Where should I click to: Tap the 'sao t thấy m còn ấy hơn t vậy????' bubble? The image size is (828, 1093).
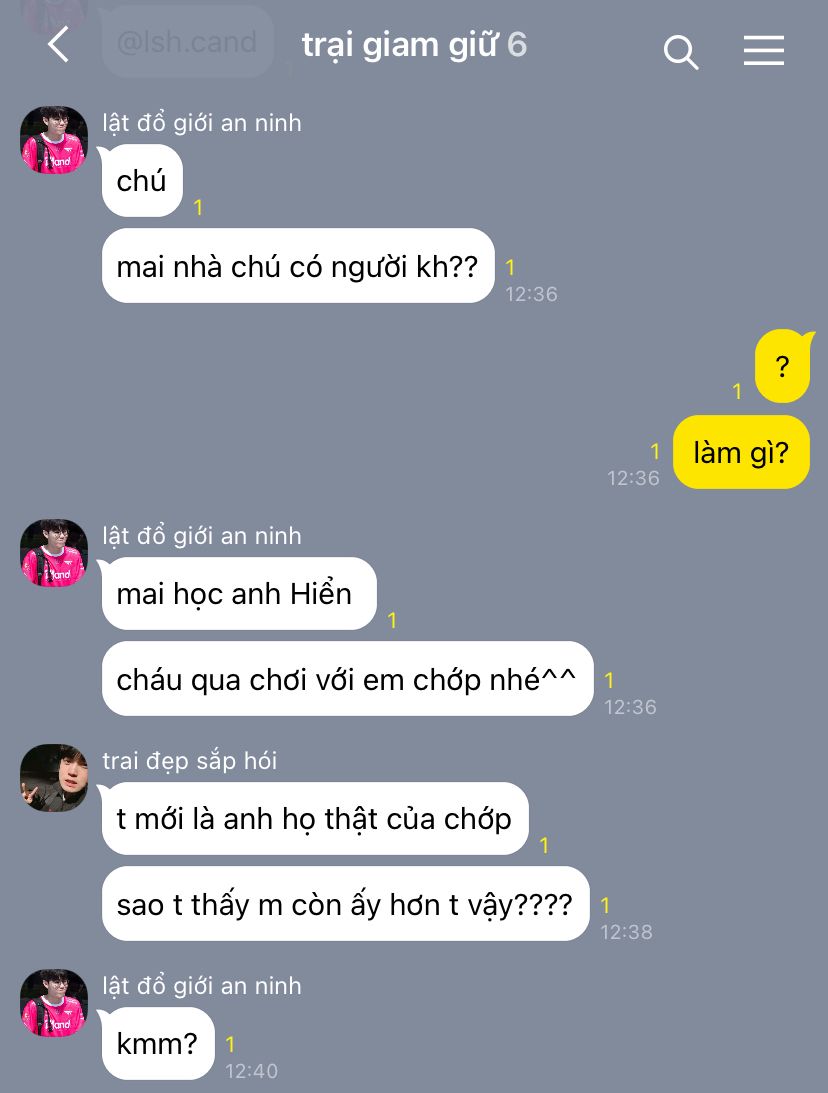[x=346, y=904]
